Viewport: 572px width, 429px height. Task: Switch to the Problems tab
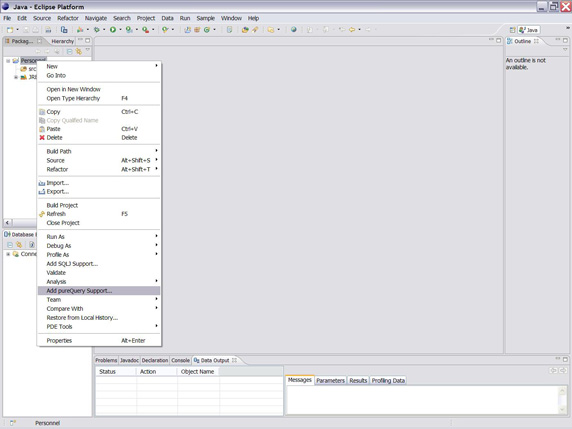point(106,360)
